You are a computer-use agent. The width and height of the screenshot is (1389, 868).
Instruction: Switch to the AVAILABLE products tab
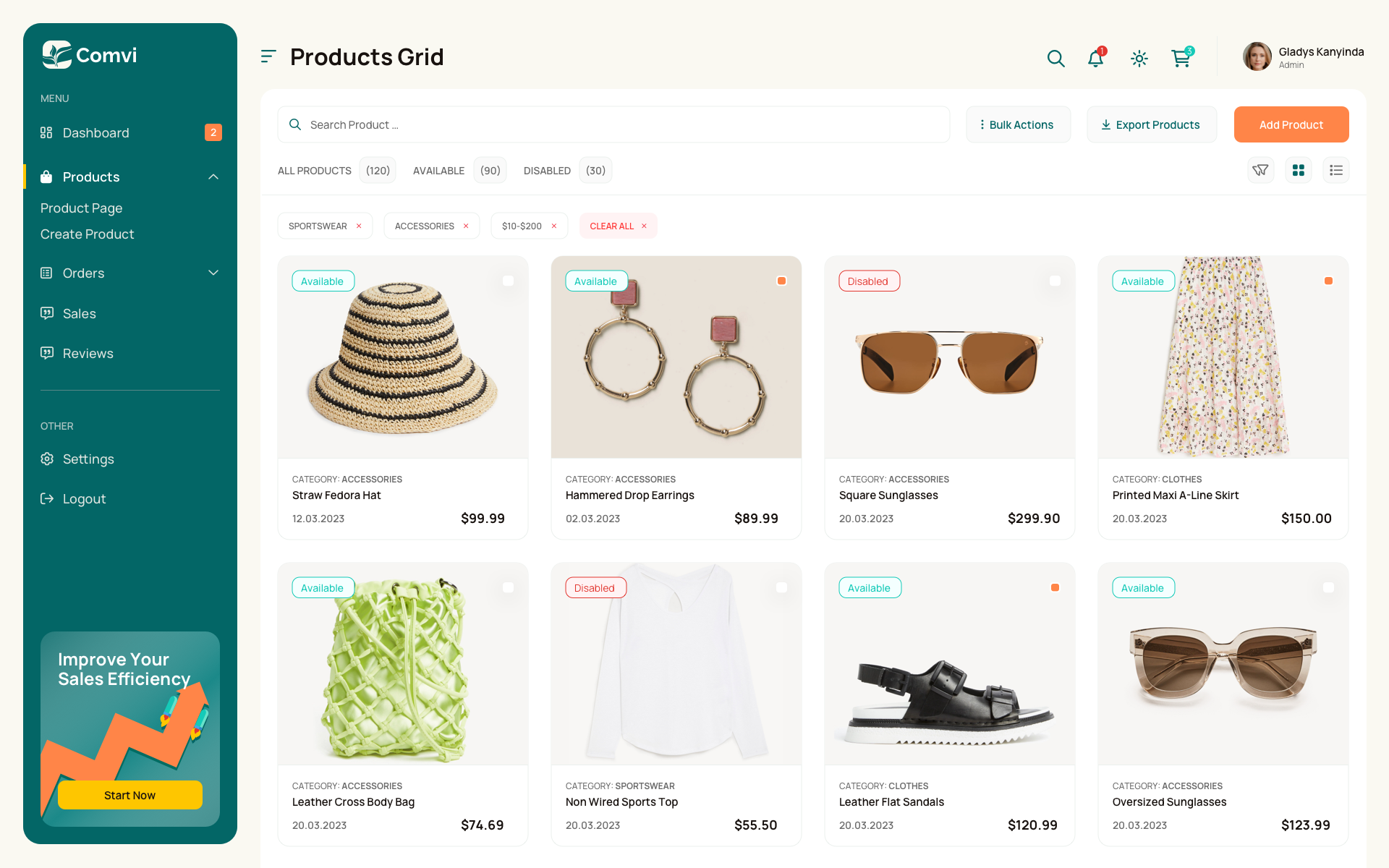point(438,170)
